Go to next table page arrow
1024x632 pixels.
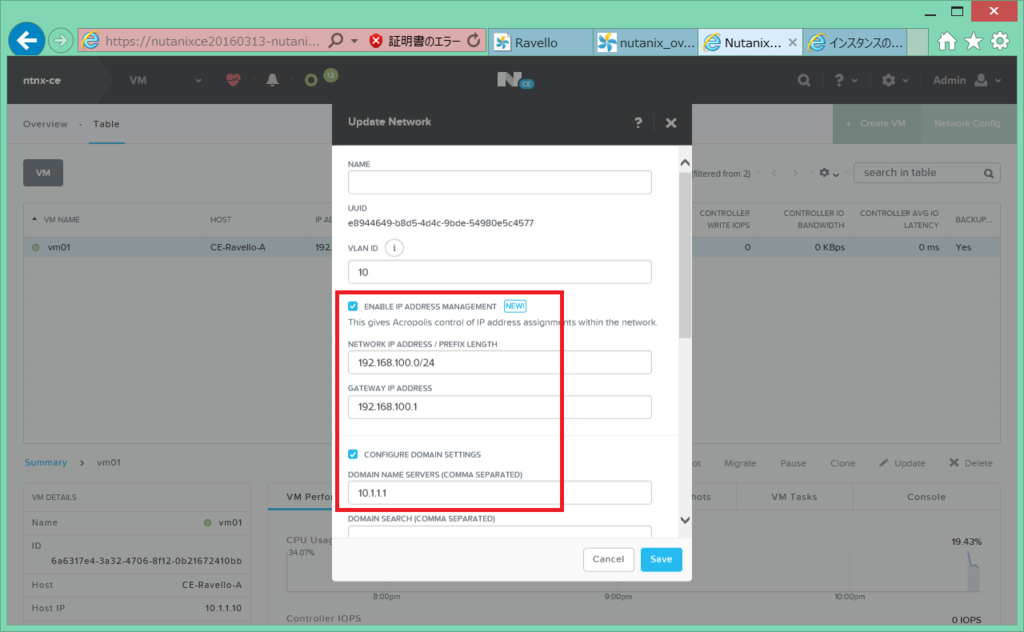pos(795,173)
